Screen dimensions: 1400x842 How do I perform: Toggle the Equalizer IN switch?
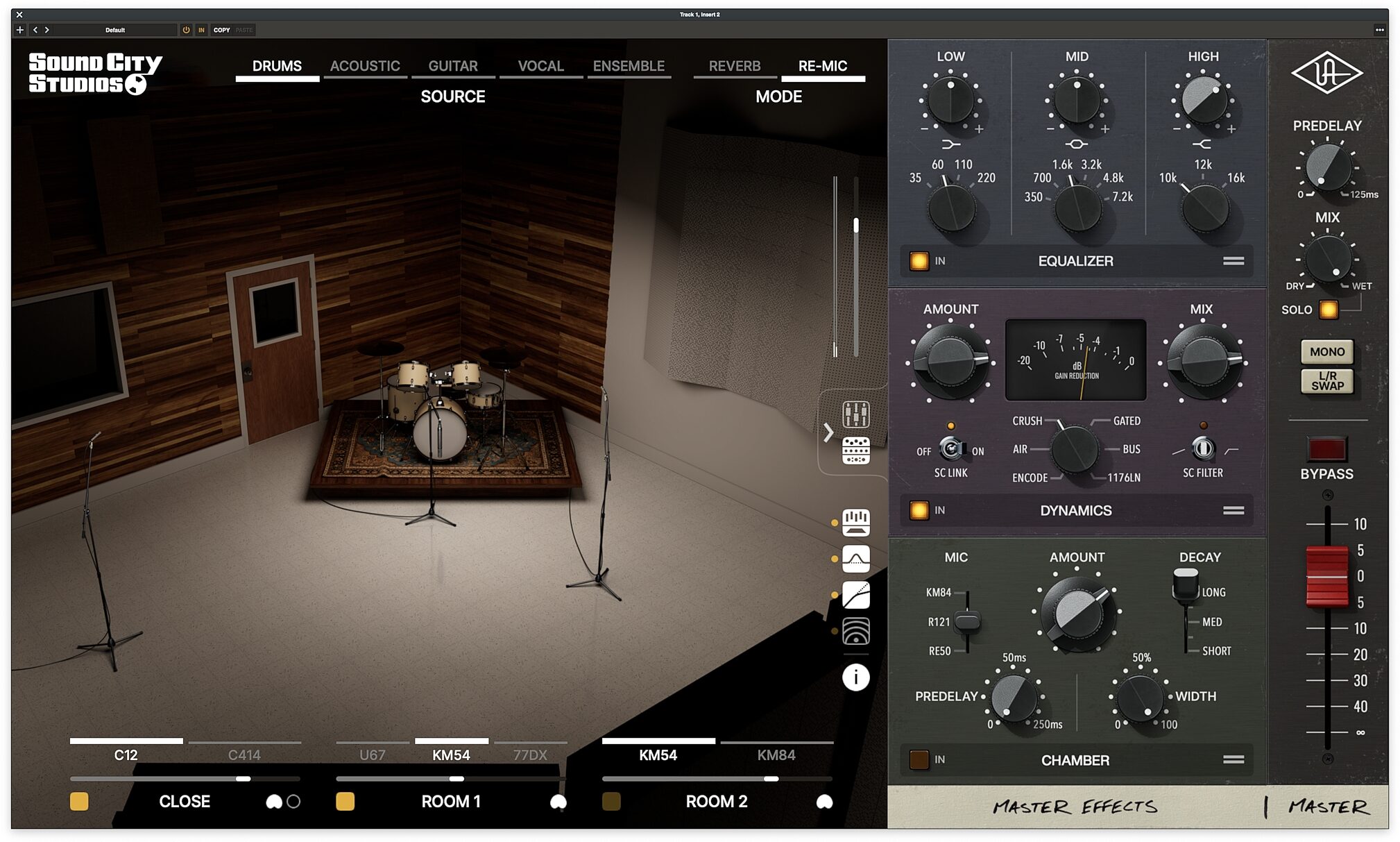click(919, 261)
